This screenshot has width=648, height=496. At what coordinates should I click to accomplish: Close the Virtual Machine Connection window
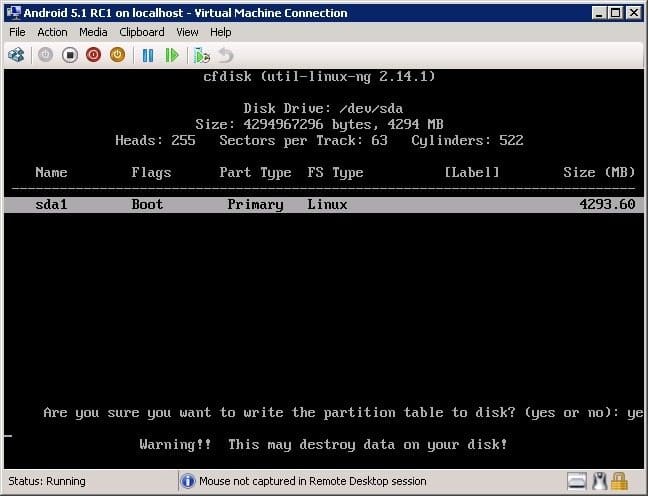(x=634, y=13)
